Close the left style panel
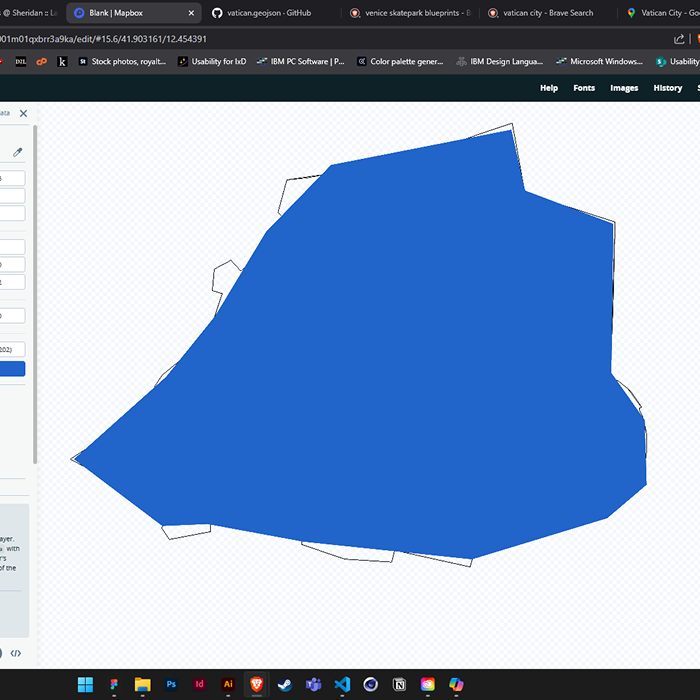 pyautogui.click(x=23, y=113)
